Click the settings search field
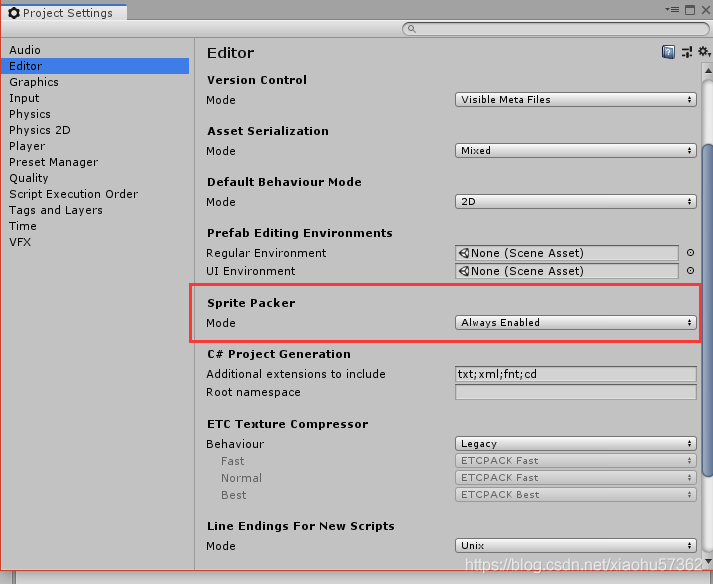The image size is (713, 584). (555, 29)
